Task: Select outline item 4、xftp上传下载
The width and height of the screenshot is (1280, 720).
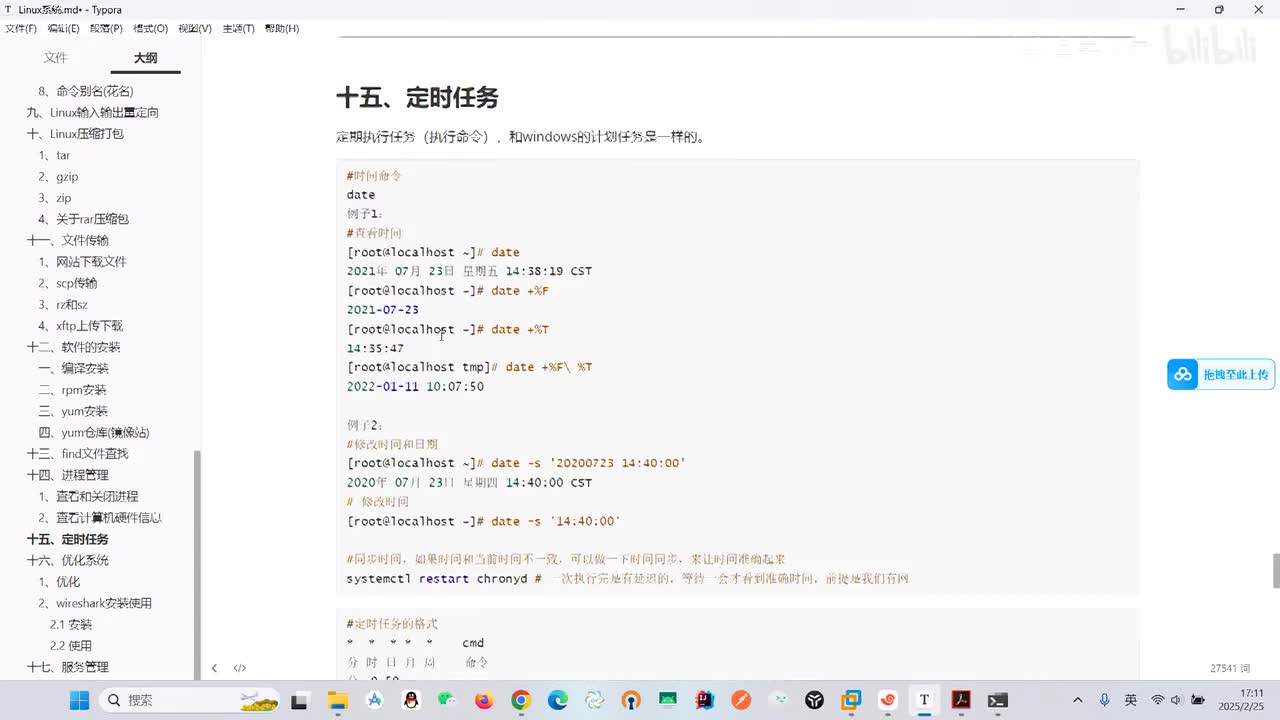Action: (81, 326)
